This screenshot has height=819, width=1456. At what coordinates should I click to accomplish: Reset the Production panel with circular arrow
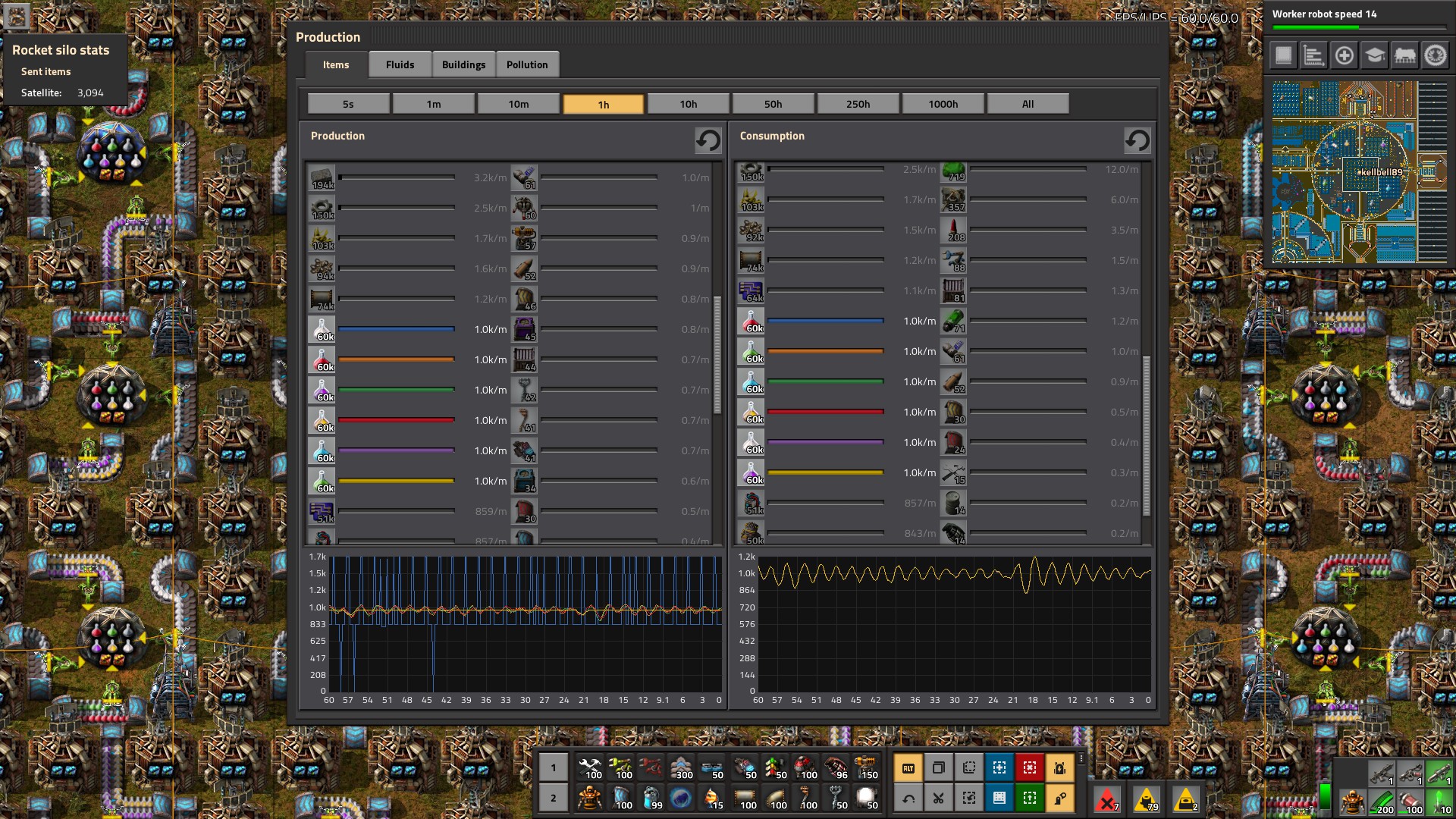[x=708, y=140]
